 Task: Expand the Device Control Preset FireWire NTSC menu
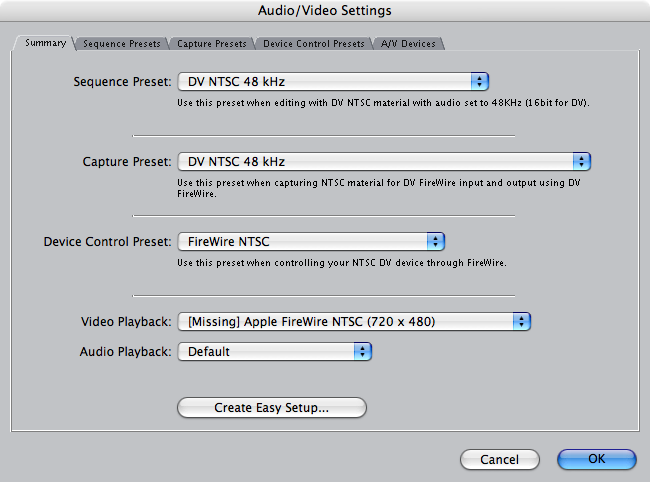(311, 242)
